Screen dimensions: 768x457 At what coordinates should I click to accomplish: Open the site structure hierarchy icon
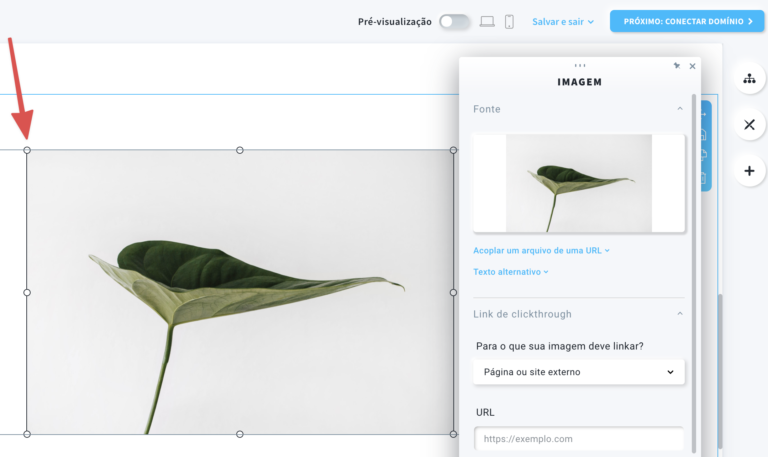(749, 78)
